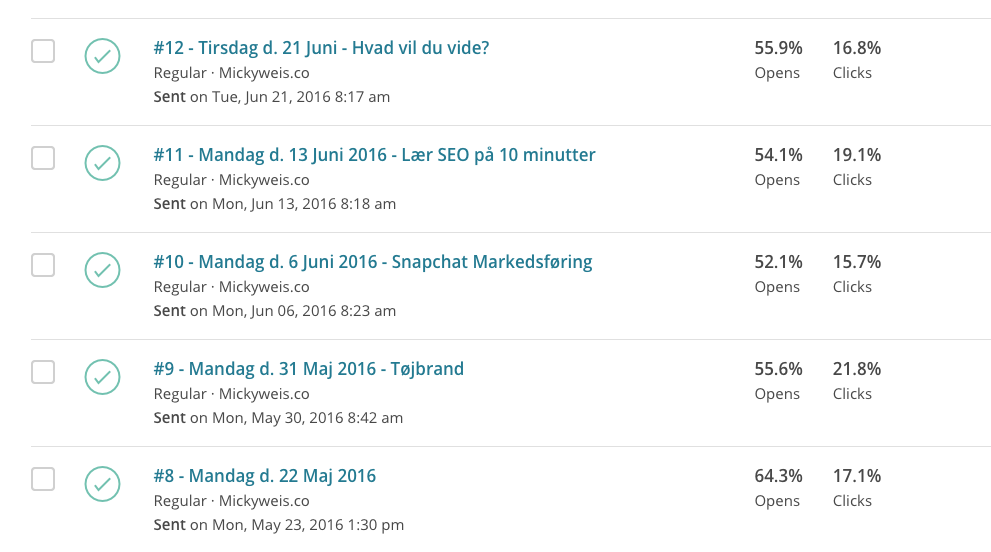Screen dimensions: 991x552
Task: Click the 21.8% Clicks stat for #9
Action: click(x=856, y=380)
